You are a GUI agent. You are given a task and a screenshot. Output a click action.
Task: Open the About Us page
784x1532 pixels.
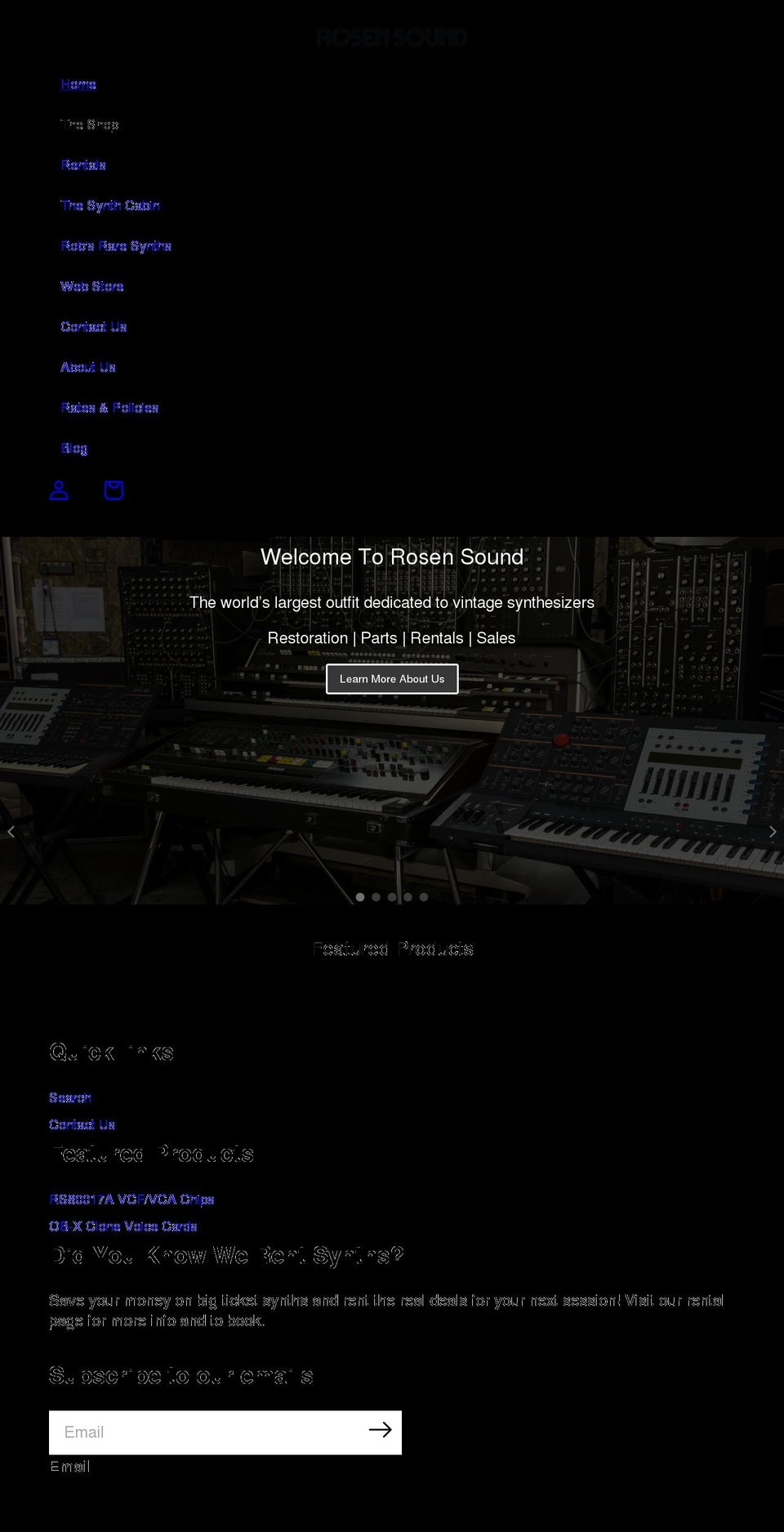(88, 367)
